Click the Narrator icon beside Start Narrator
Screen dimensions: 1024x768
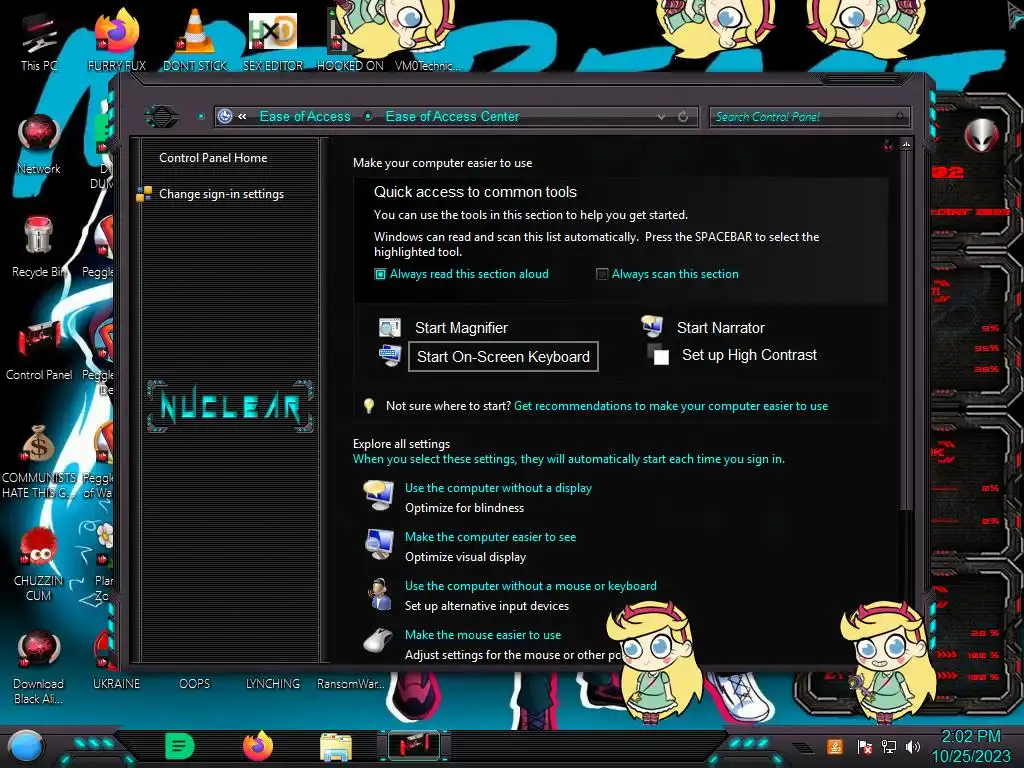652,327
